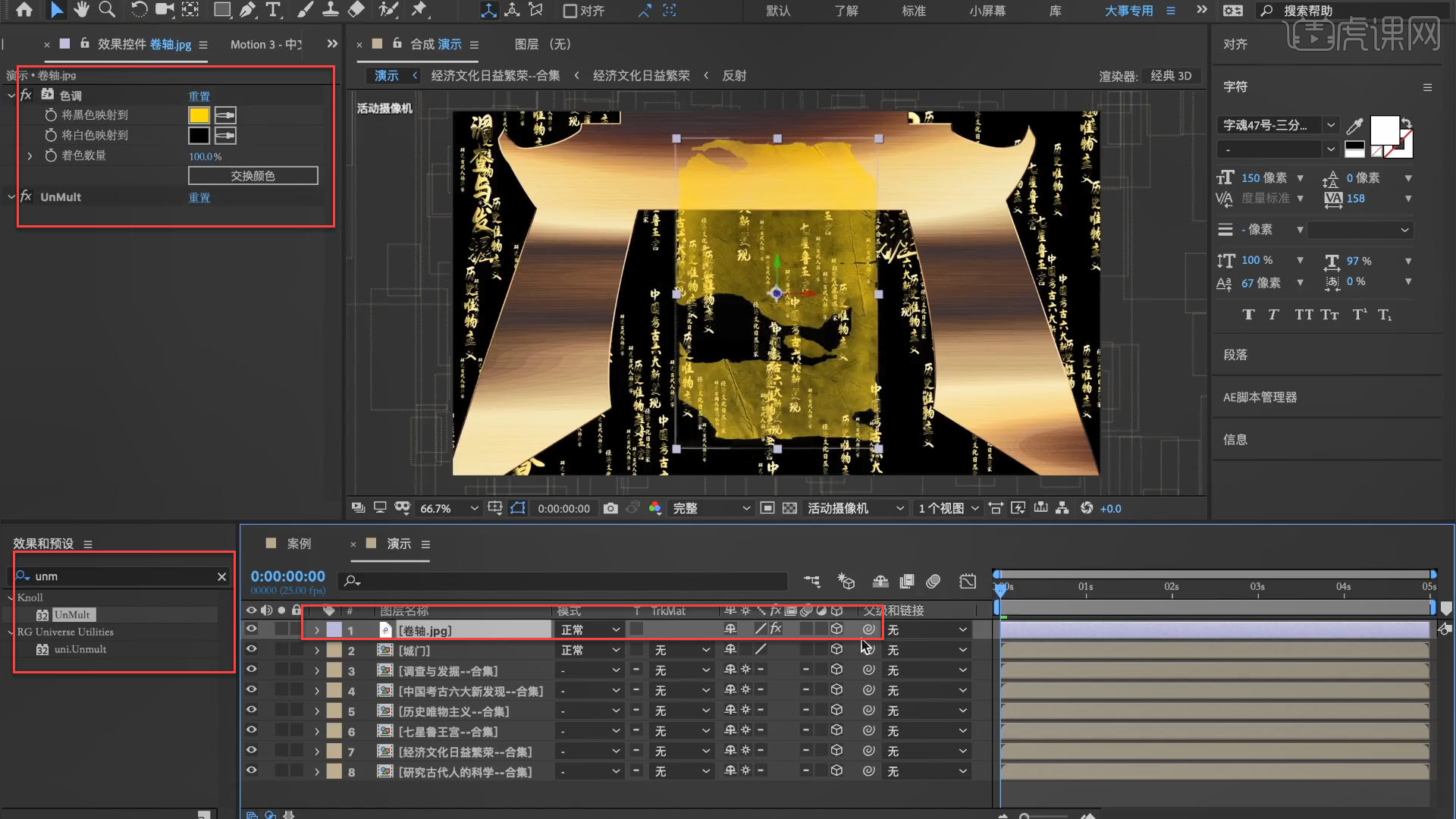Enable motion blur switch in timeline header

(934, 582)
